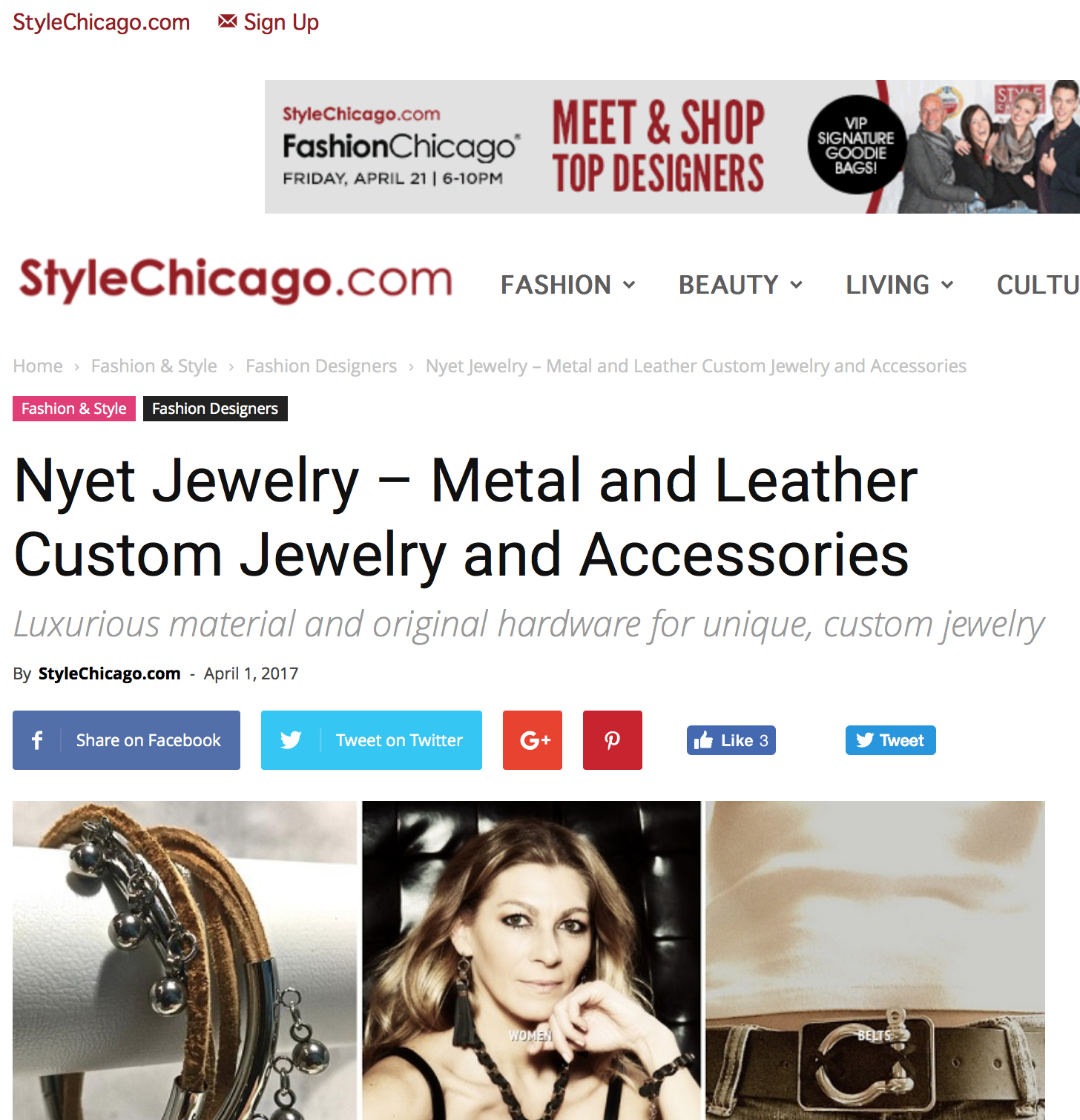Click the small blue Tweet button
The image size is (1080, 1120).
[x=891, y=740]
